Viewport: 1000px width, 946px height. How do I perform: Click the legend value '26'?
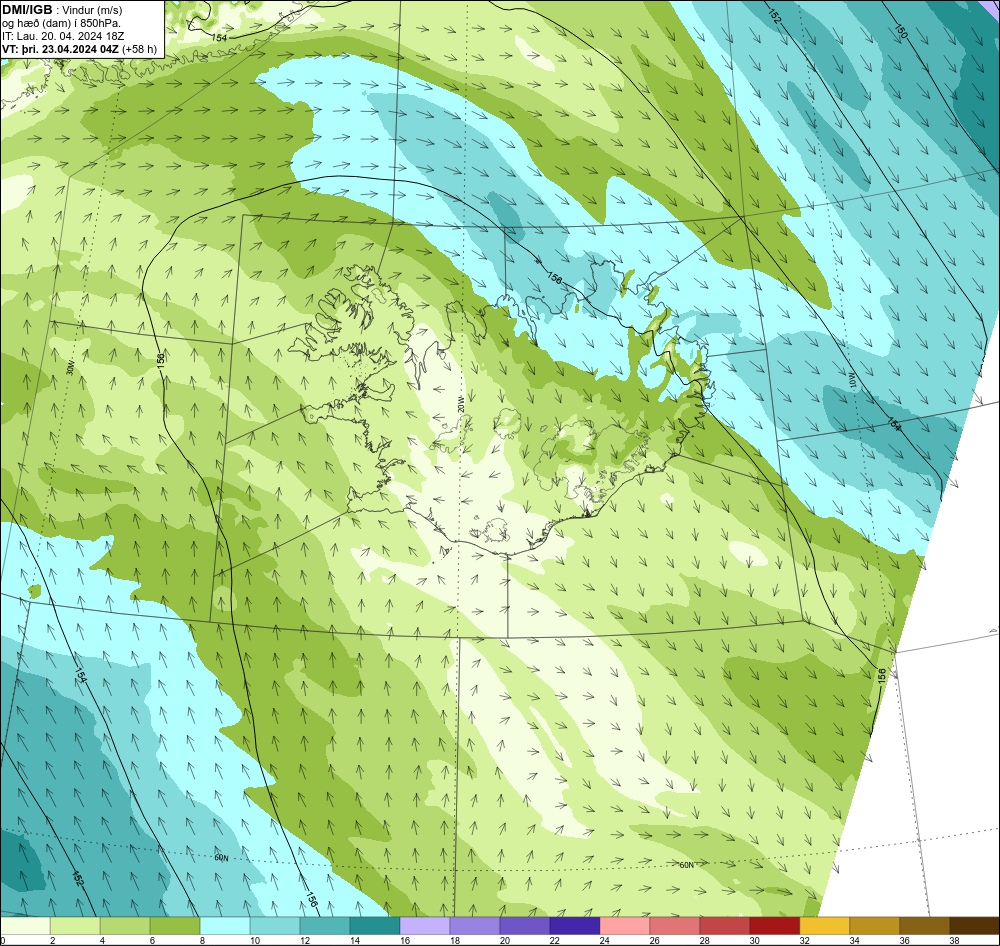(654, 940)
